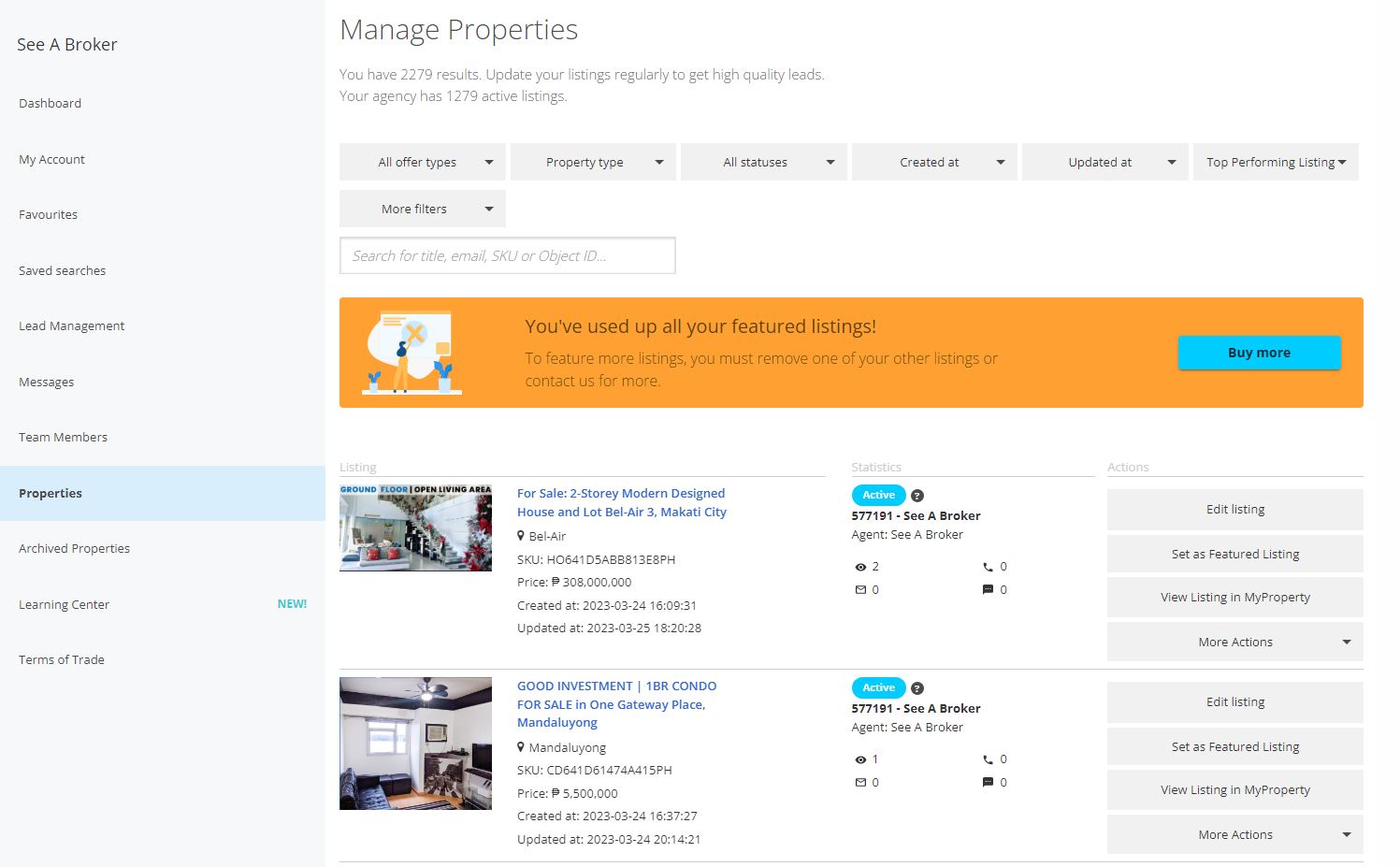Open Favourites in the sidebar
The width and height of the screenshot is (1400, 867).
click(163, 215)
